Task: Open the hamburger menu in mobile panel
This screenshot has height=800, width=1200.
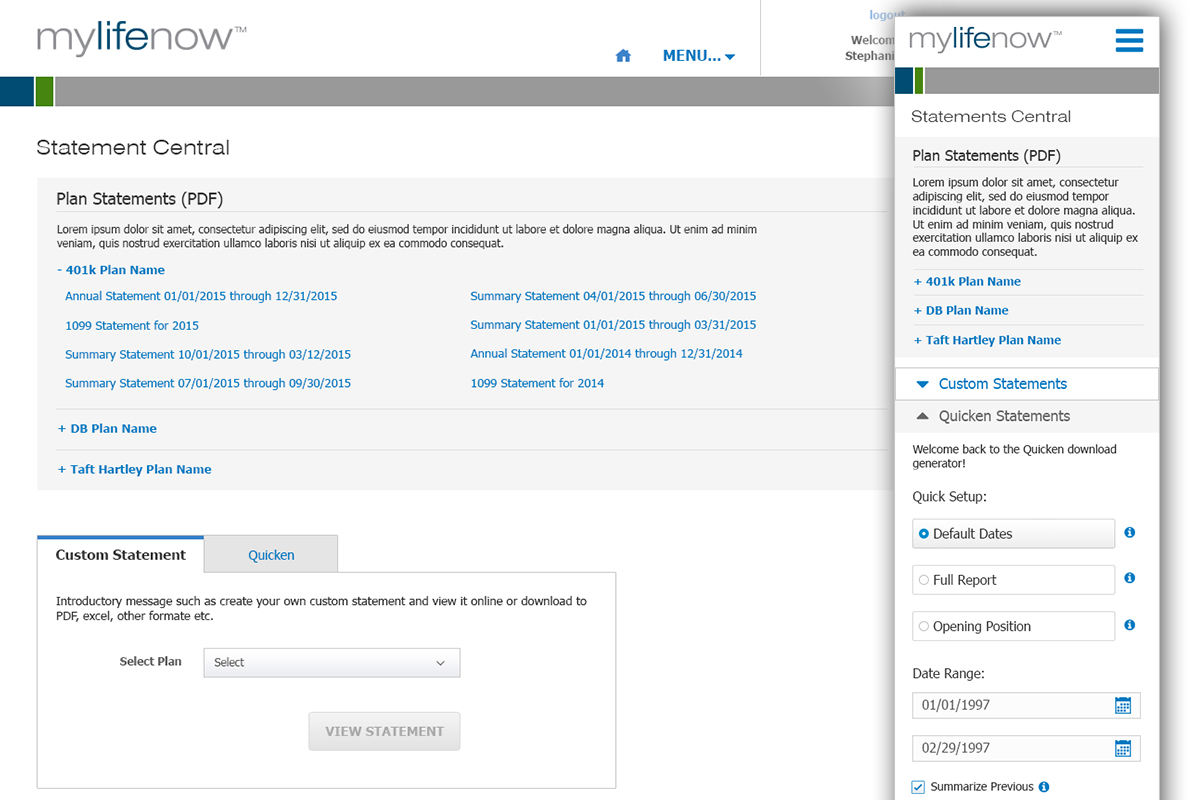Action: [x=1129, y=40]
